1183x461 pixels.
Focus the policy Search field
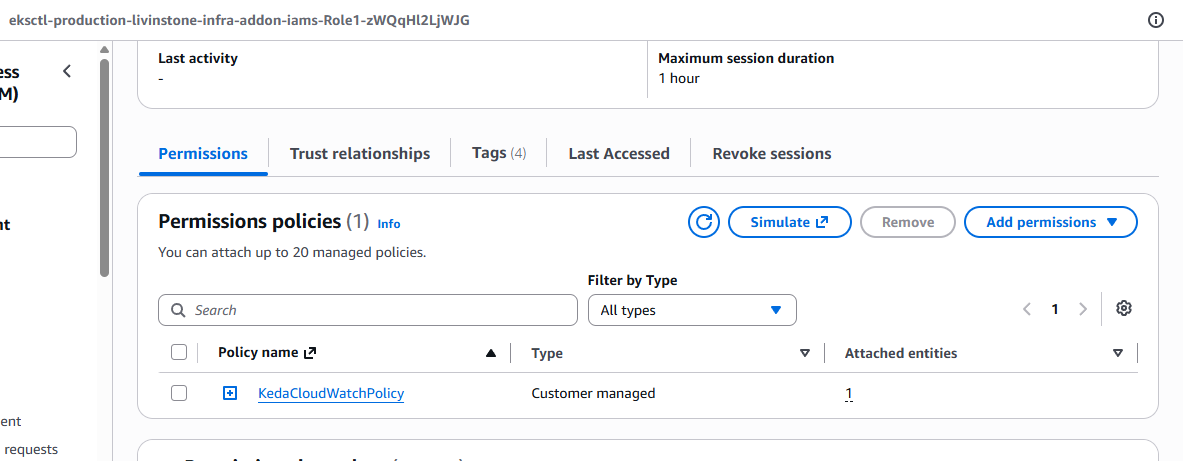point(367,310)
